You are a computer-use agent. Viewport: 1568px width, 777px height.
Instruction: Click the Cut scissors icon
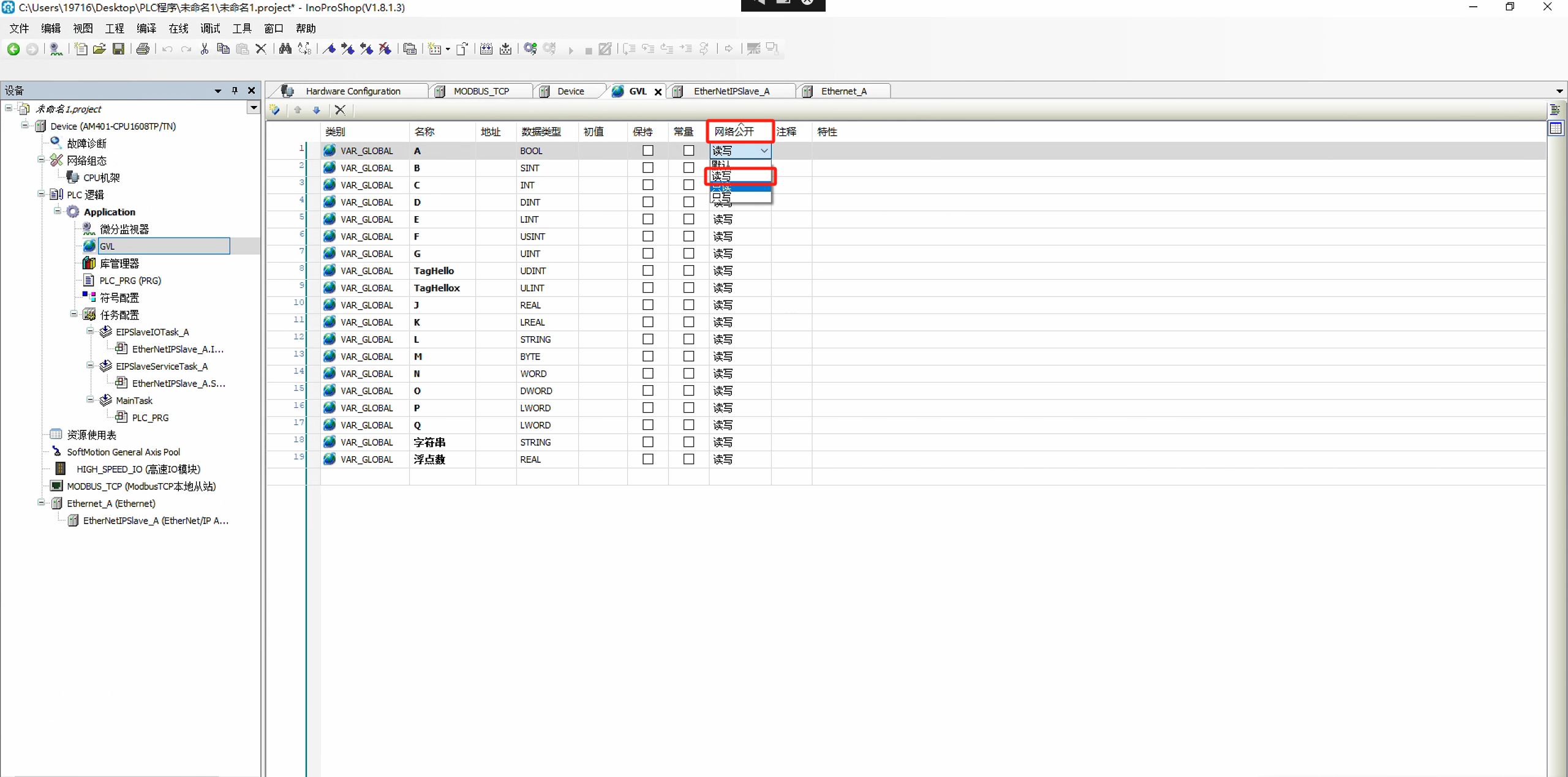point(205,49)
